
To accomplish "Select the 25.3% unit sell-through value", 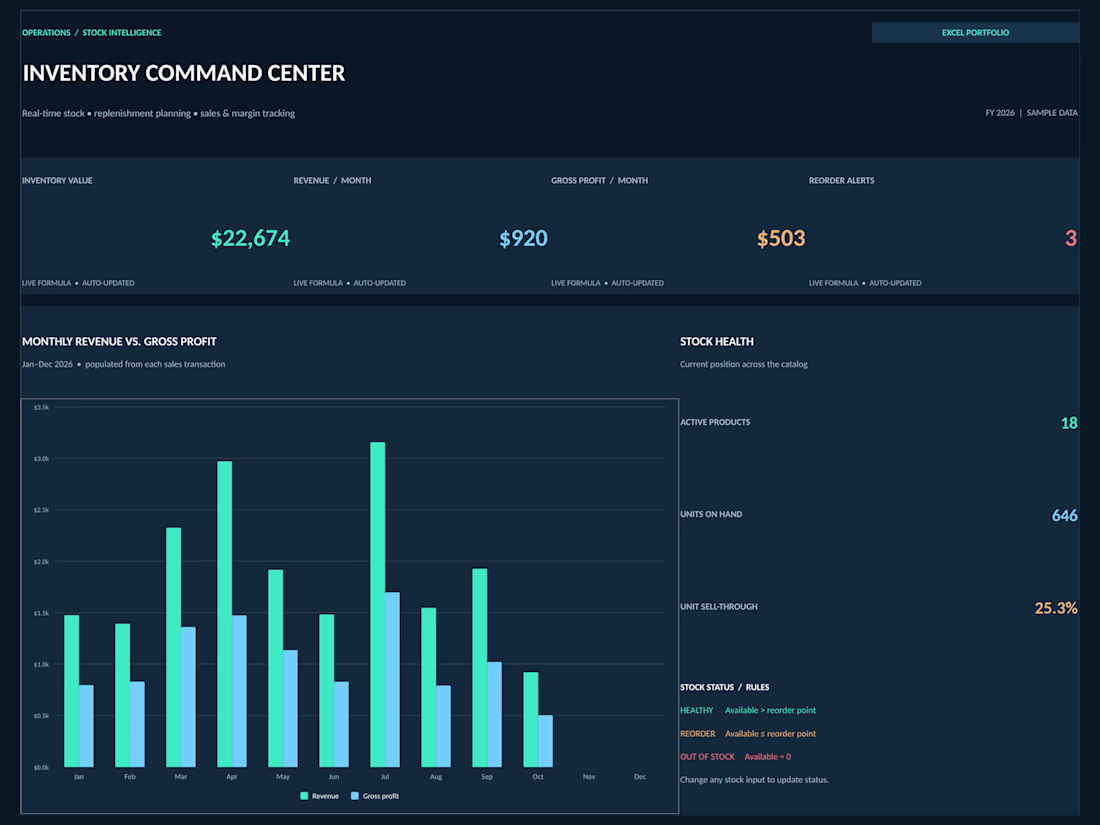I will point(1056,608).
